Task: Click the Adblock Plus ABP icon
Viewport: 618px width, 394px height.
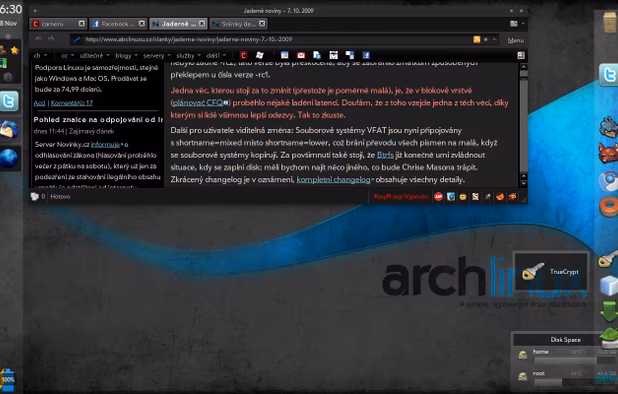Action: click(438, 196)
